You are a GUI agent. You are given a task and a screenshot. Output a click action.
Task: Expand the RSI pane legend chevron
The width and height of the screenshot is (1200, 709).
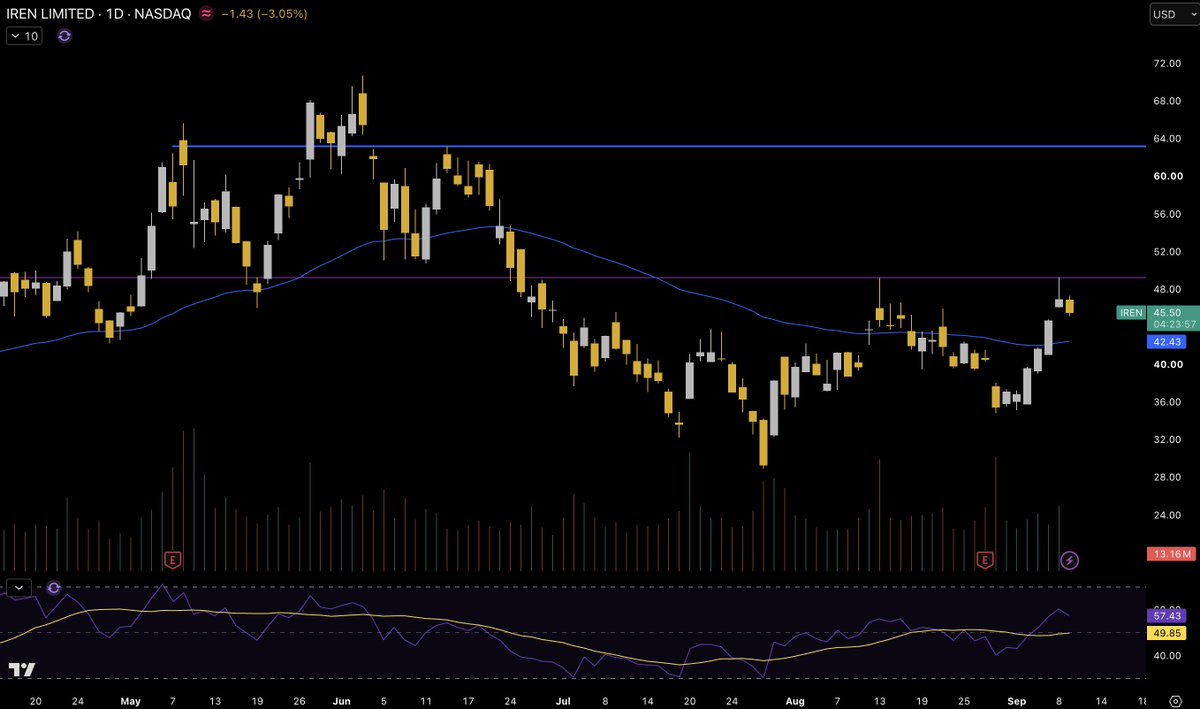18,588
